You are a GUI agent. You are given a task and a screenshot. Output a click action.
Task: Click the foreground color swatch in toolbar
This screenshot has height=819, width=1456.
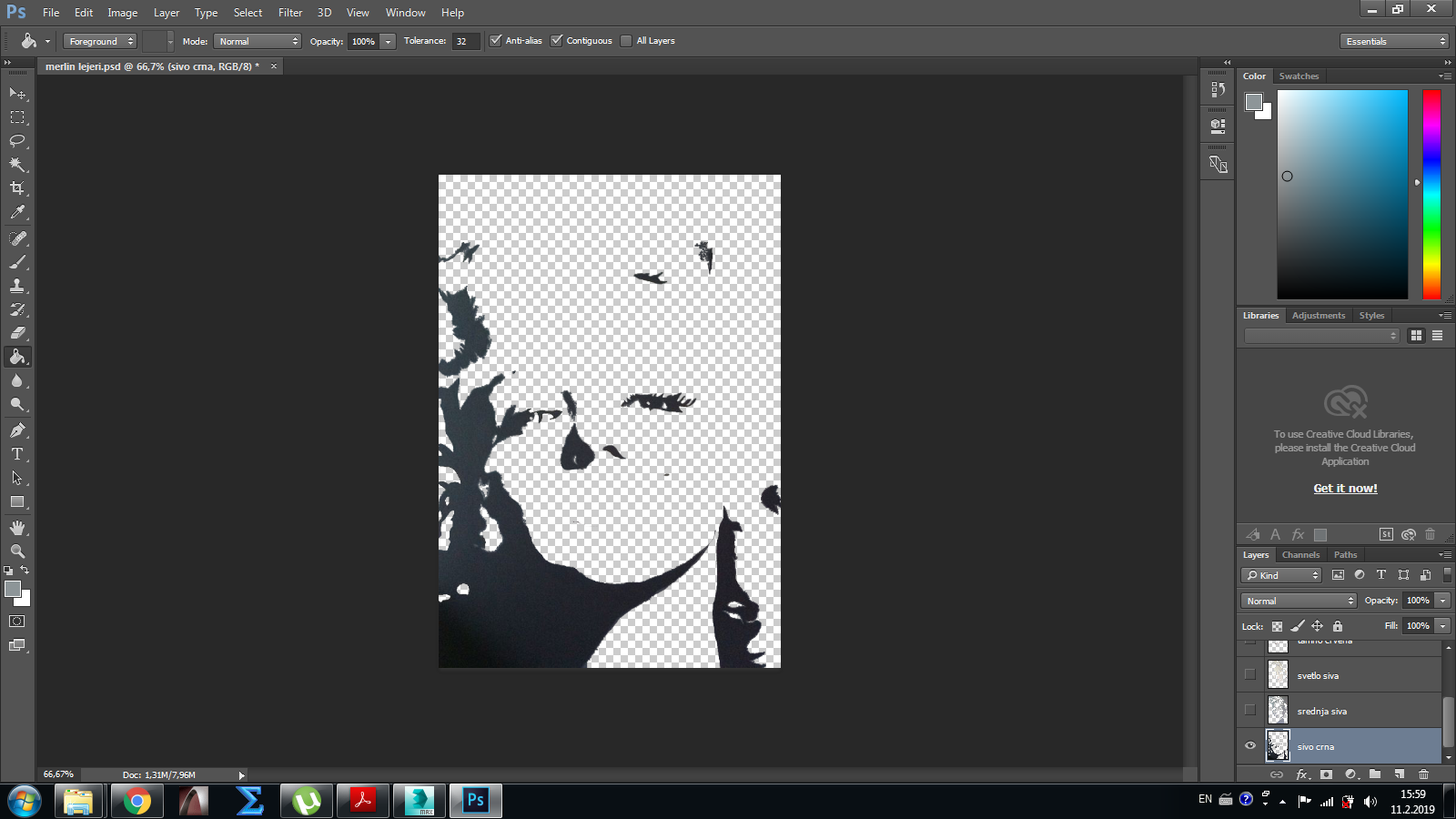13,590
